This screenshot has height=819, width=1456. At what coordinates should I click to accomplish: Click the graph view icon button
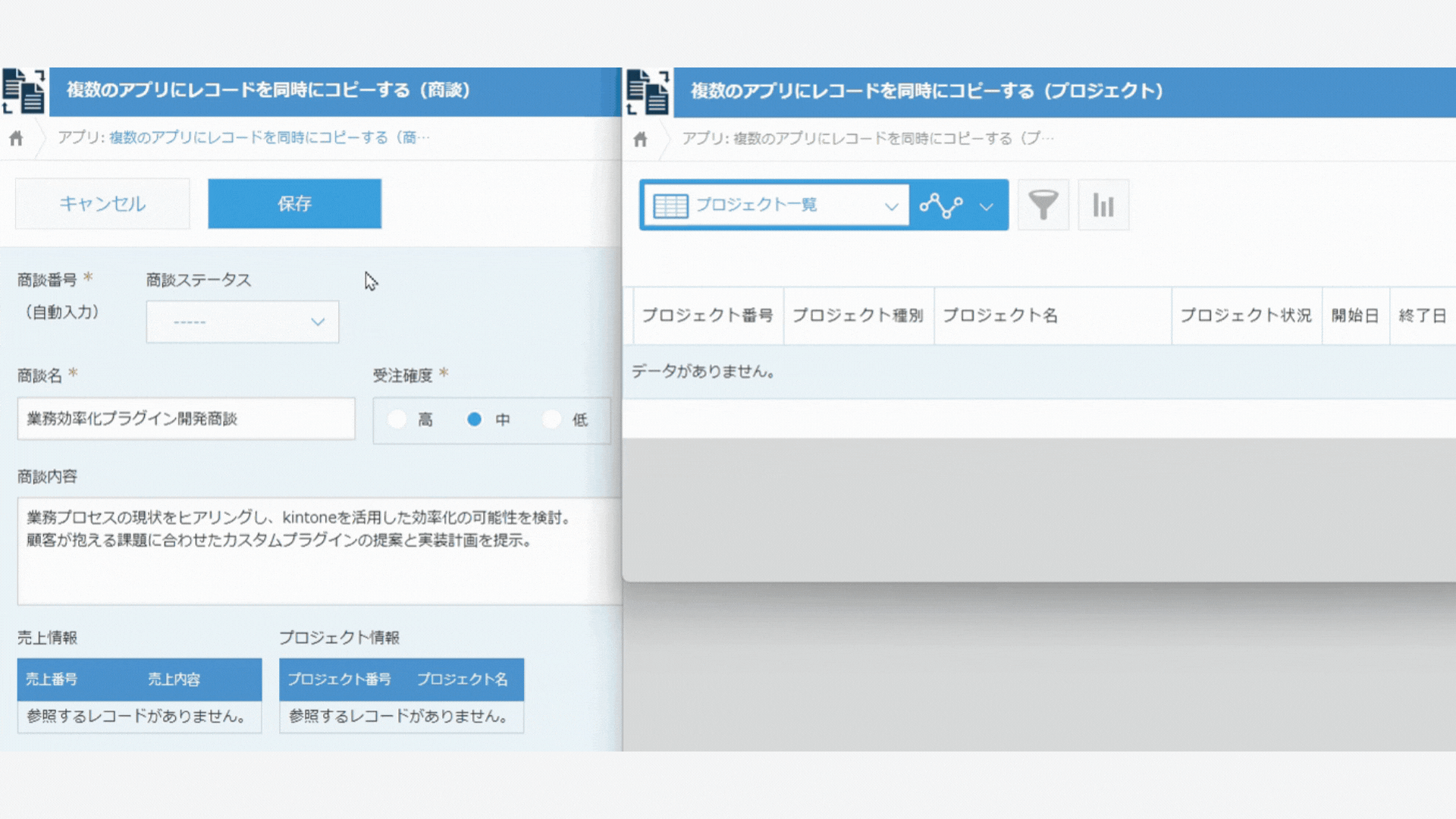[941, 206]
